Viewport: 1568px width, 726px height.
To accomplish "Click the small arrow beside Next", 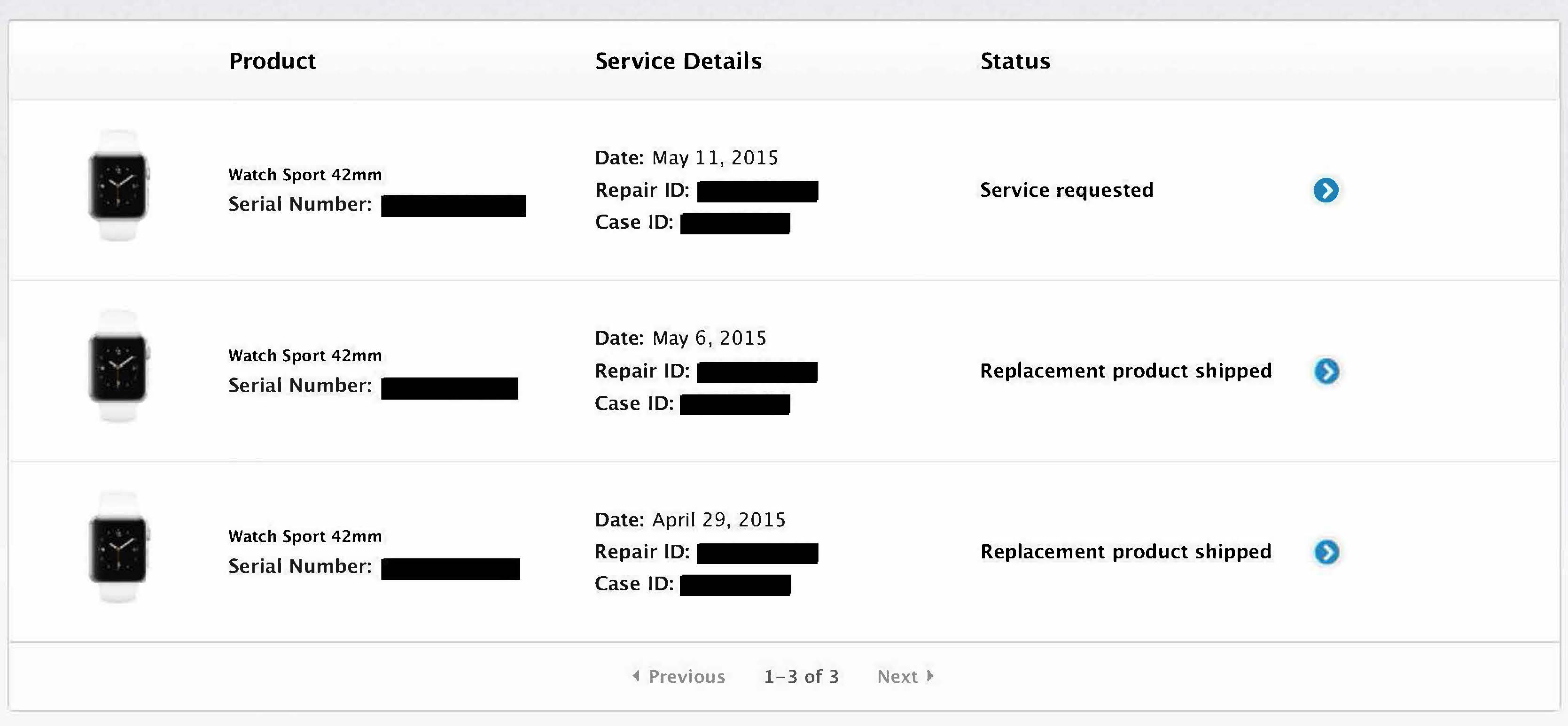I will (929, 675).
